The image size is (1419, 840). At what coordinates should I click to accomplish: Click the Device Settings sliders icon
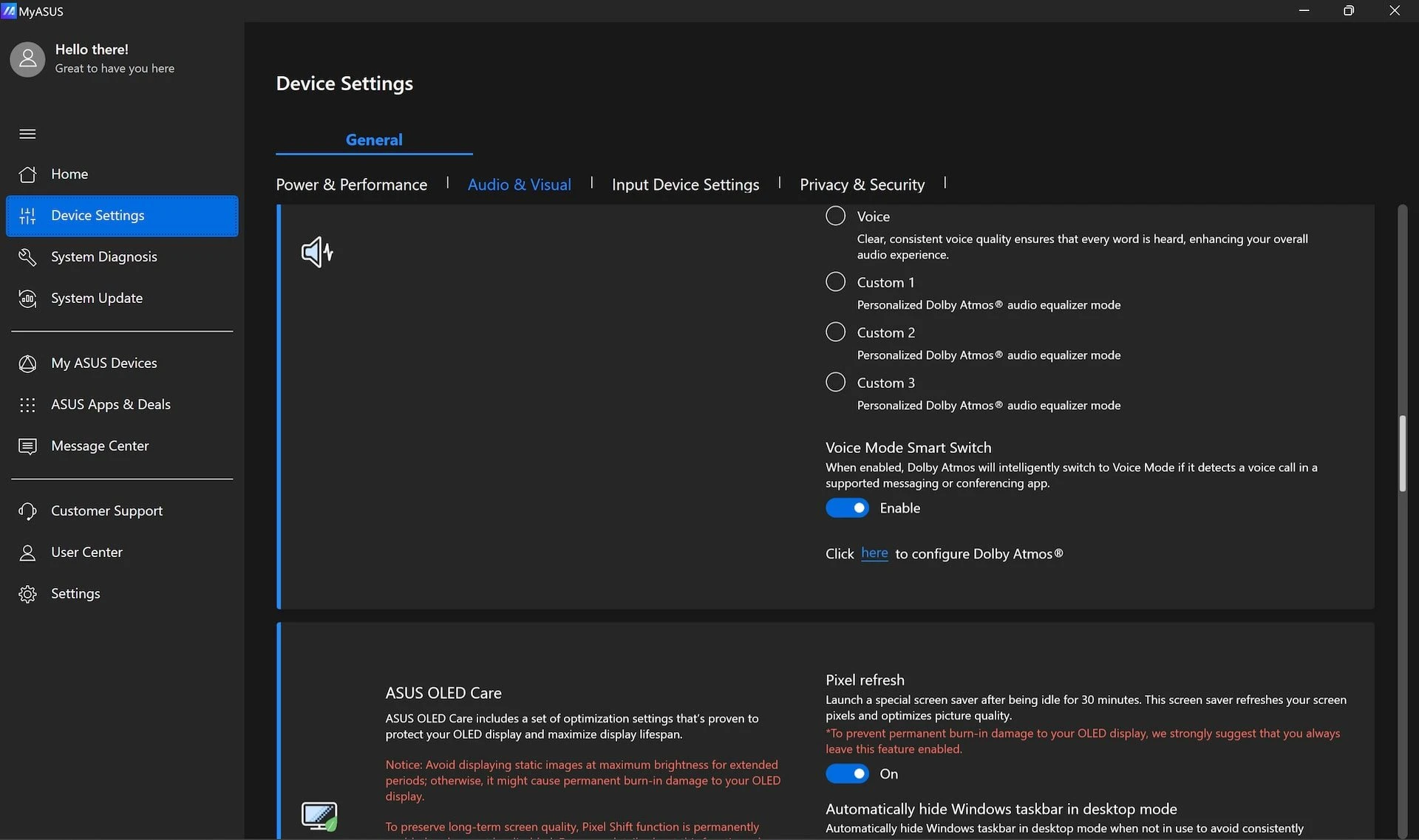pos(27,216)
